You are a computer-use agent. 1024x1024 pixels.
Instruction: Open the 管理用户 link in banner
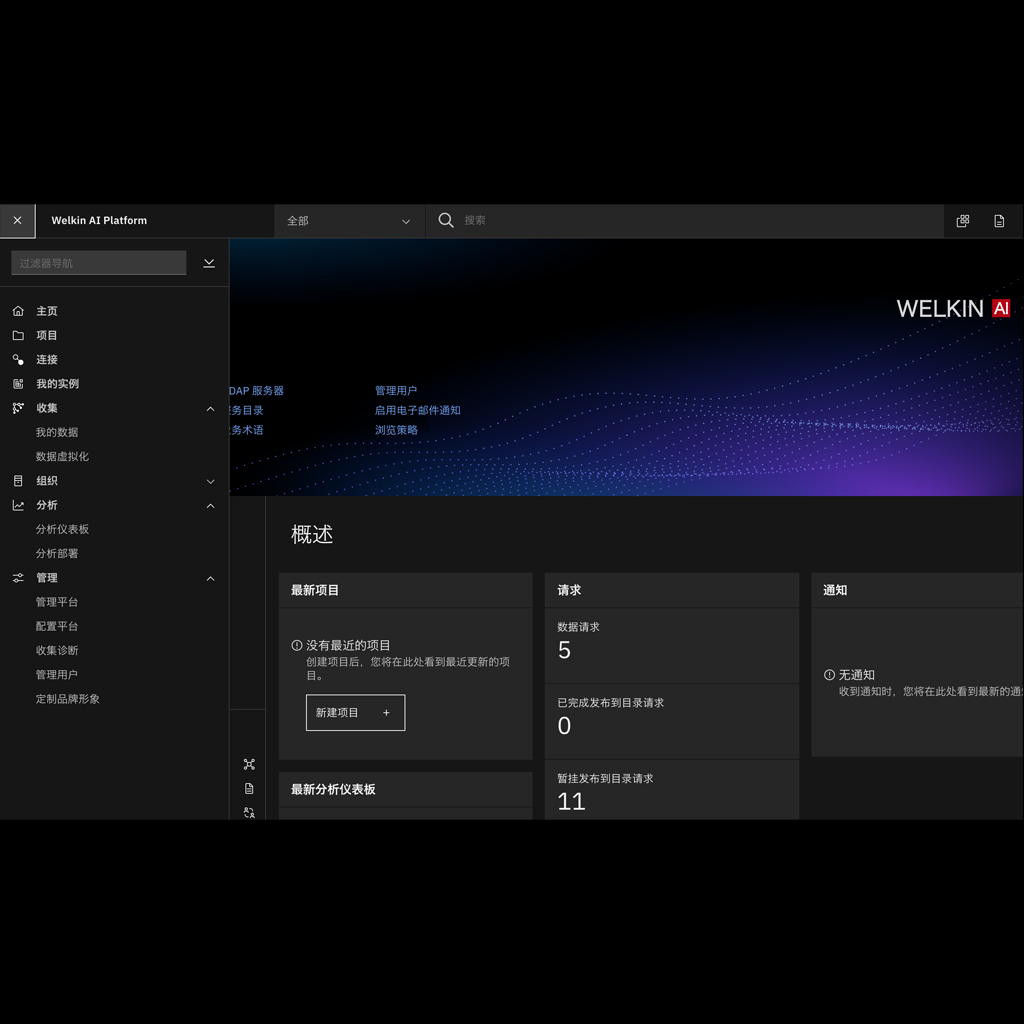point(396,391)
